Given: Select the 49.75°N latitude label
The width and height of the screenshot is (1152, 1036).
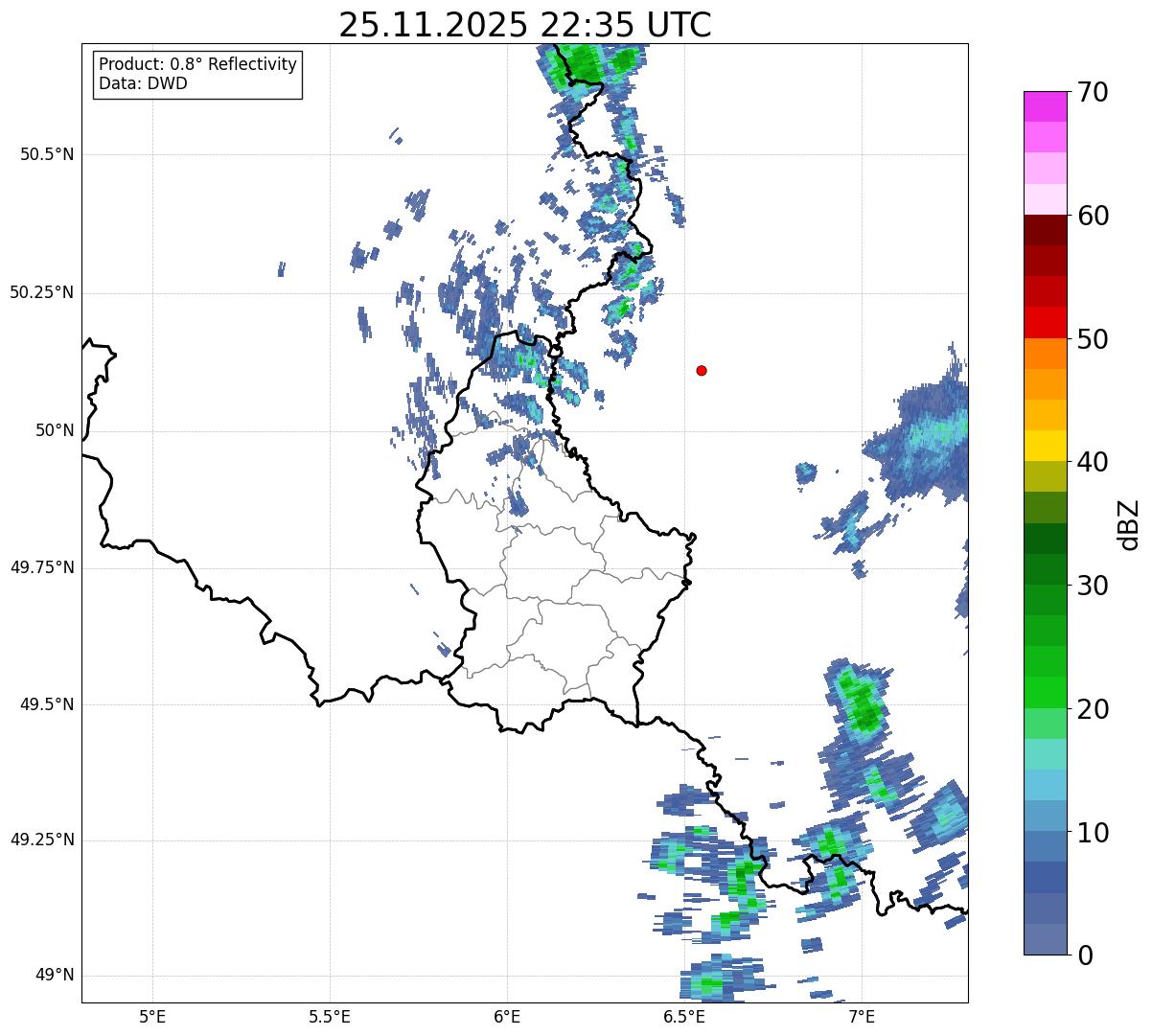Looking at the screenshot, I should tap(41, 567).
